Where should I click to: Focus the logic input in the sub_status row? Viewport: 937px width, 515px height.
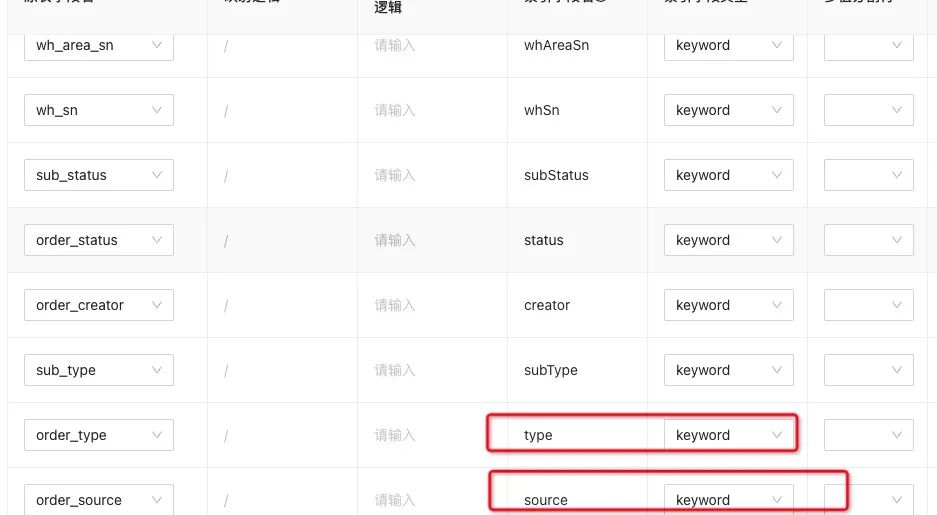point(430,175)
